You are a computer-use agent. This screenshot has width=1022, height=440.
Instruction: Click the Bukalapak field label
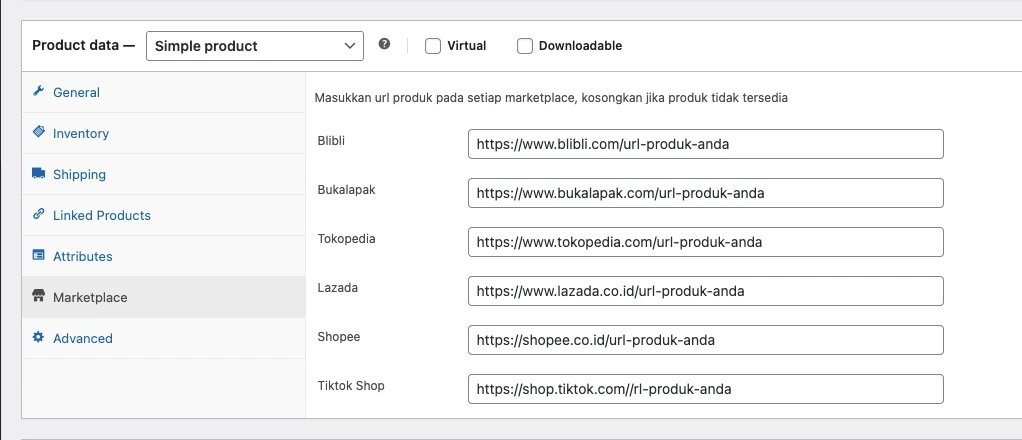(347, 190)
